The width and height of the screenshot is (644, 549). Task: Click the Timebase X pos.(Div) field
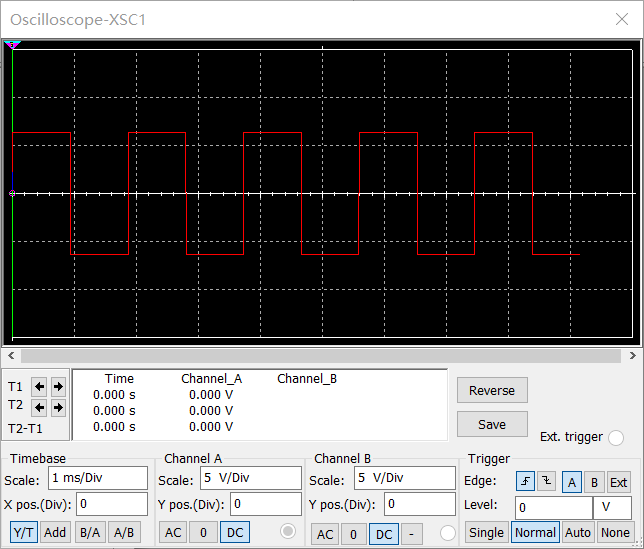[x=112, y=504]
